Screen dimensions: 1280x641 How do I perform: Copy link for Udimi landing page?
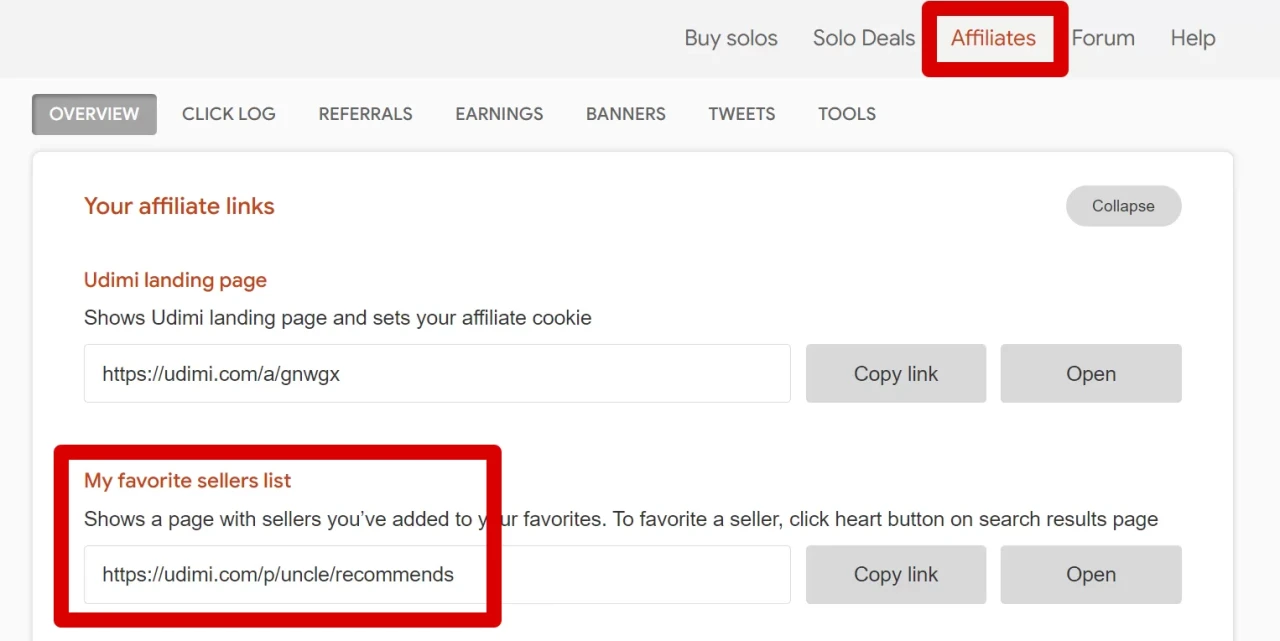click(x=895, y=374)
